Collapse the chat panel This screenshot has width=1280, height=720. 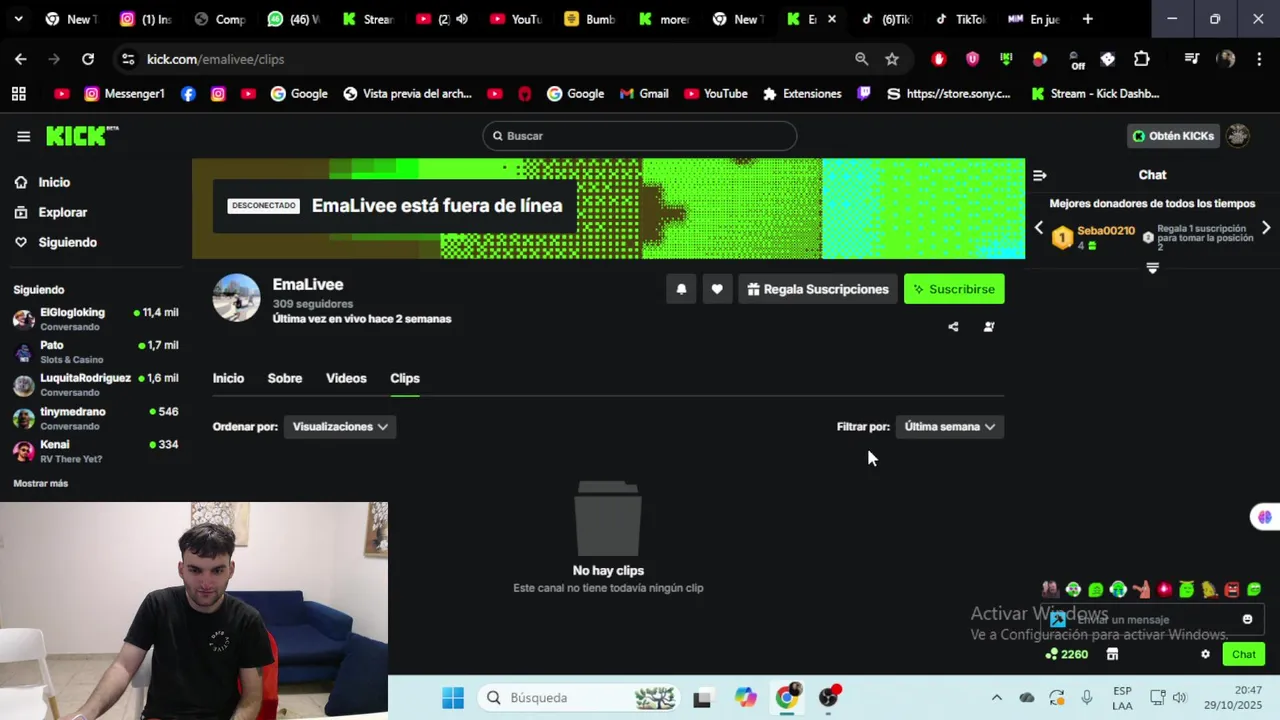[x=1040, y=175]
